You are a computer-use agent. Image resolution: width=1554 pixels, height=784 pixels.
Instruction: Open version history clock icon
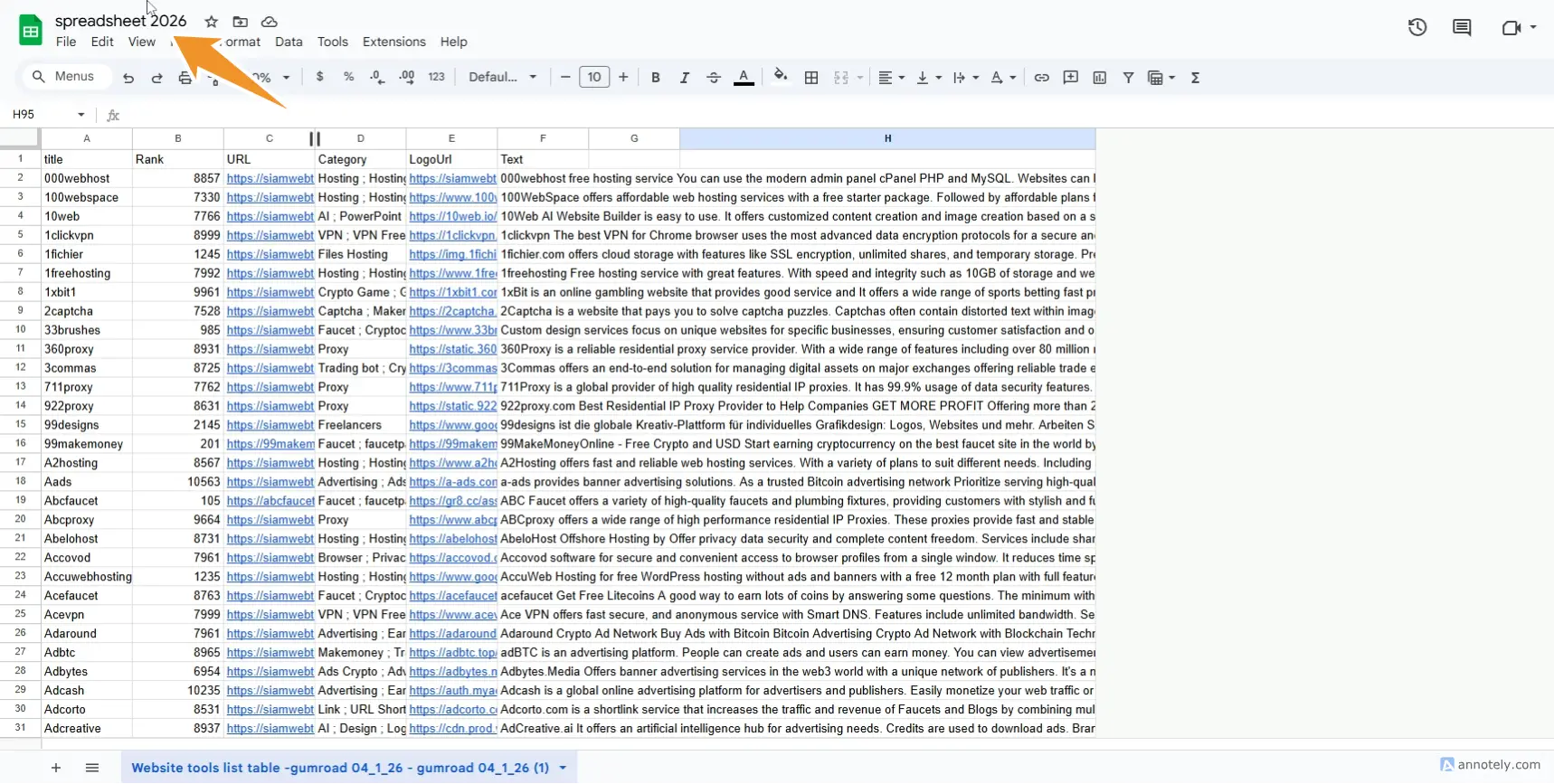pos(1417,27)
